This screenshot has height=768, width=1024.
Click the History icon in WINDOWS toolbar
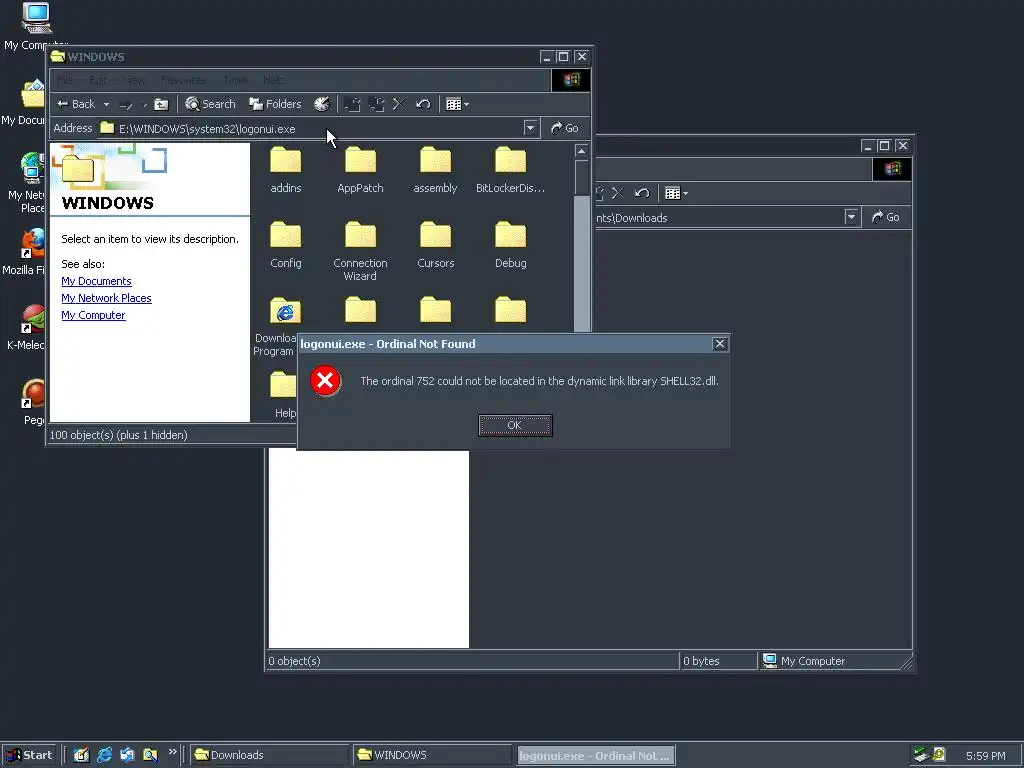click(322, 104)
